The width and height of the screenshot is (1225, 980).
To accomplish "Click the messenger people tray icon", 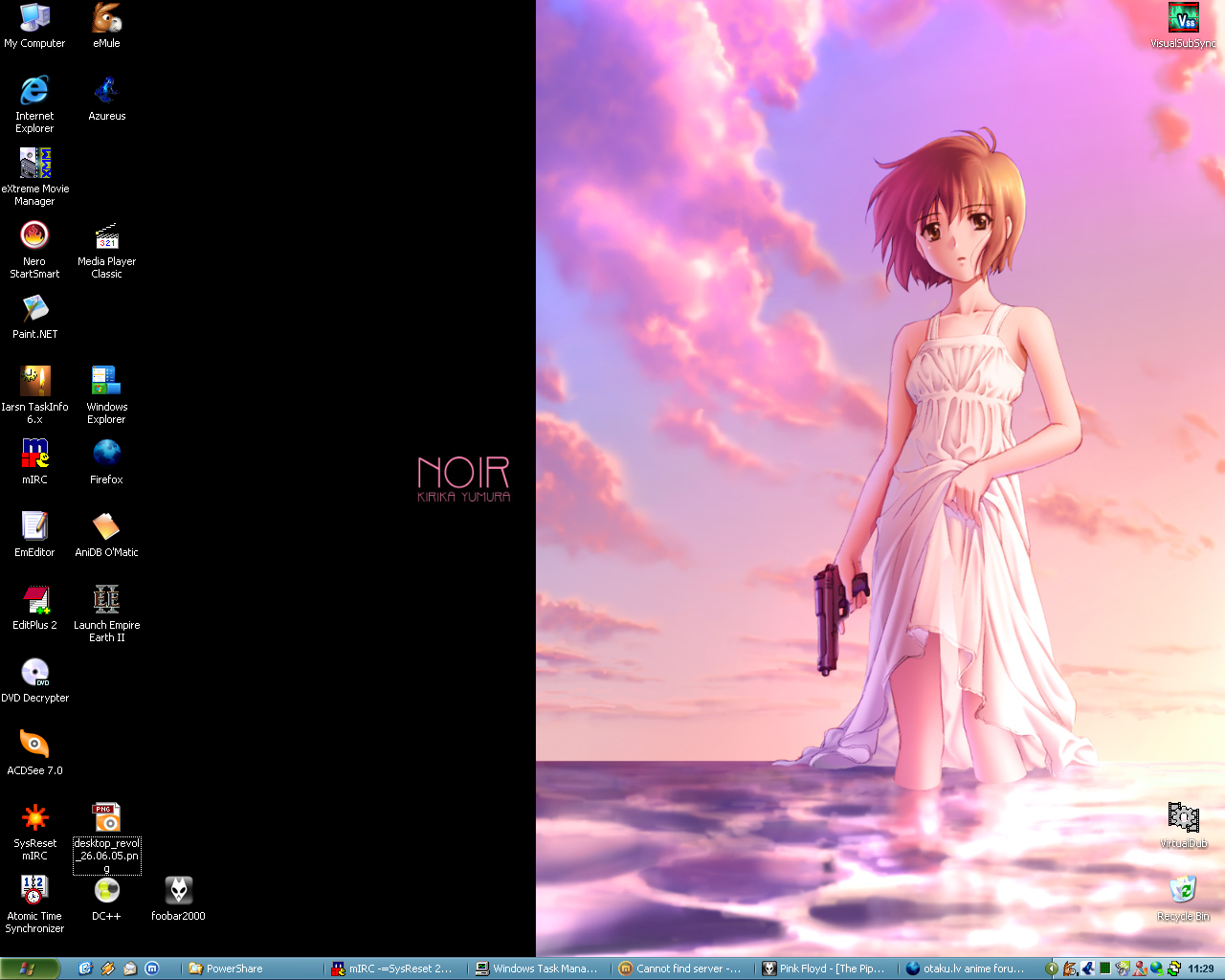I will click(x=1140, y=969).
